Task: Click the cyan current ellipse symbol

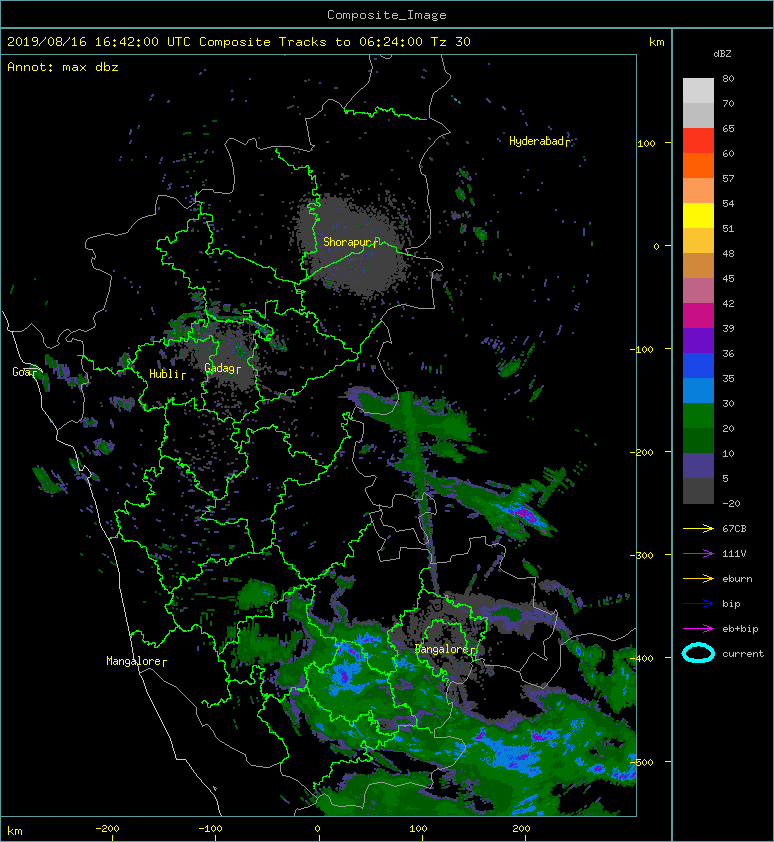Action: click(x=698, y=653)
